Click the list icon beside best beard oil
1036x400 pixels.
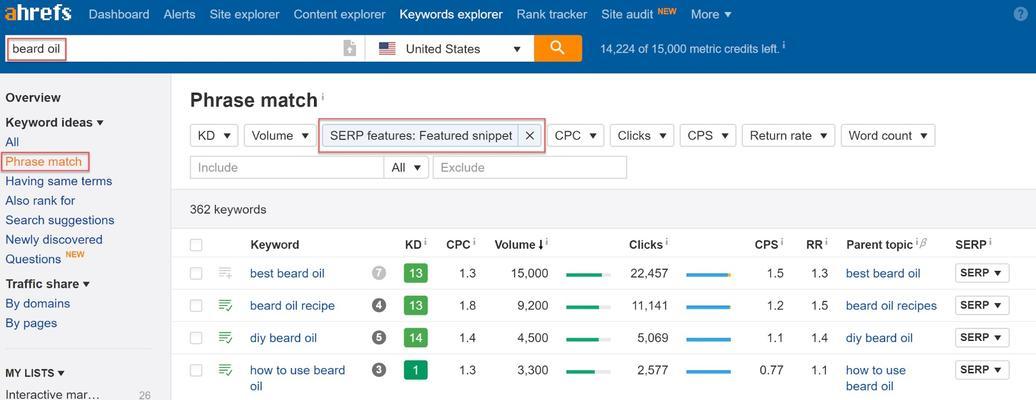[225, 273]
